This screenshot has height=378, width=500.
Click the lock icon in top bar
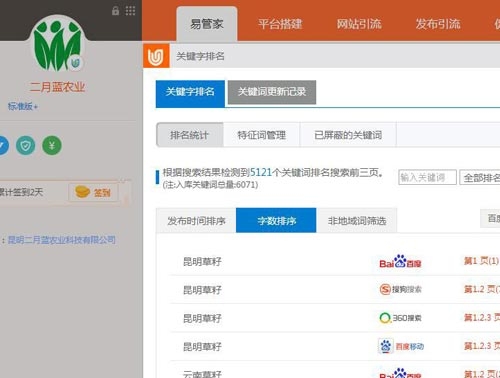point(115,11)
